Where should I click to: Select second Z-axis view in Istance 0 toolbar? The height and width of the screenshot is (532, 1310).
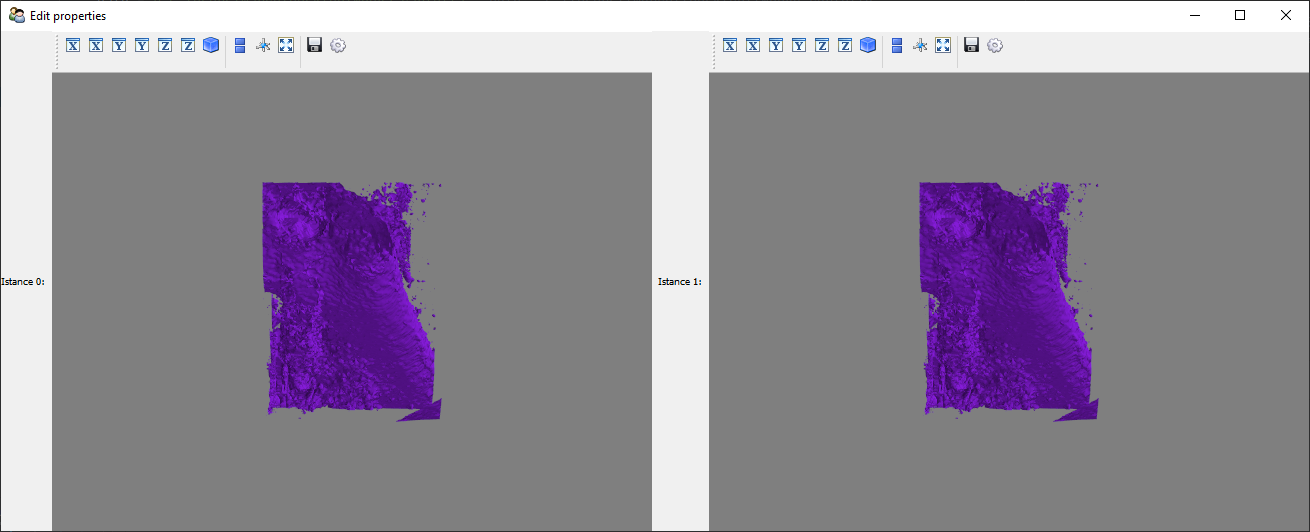click(188, 45)
